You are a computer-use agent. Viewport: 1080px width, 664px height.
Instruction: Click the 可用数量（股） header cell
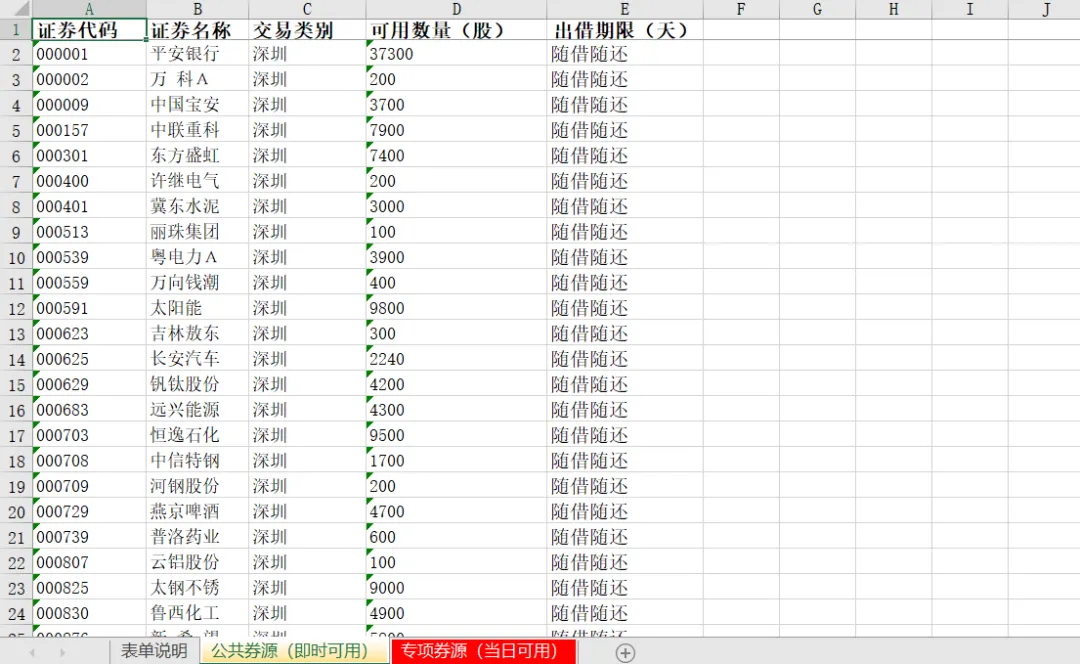coord(456,30)
